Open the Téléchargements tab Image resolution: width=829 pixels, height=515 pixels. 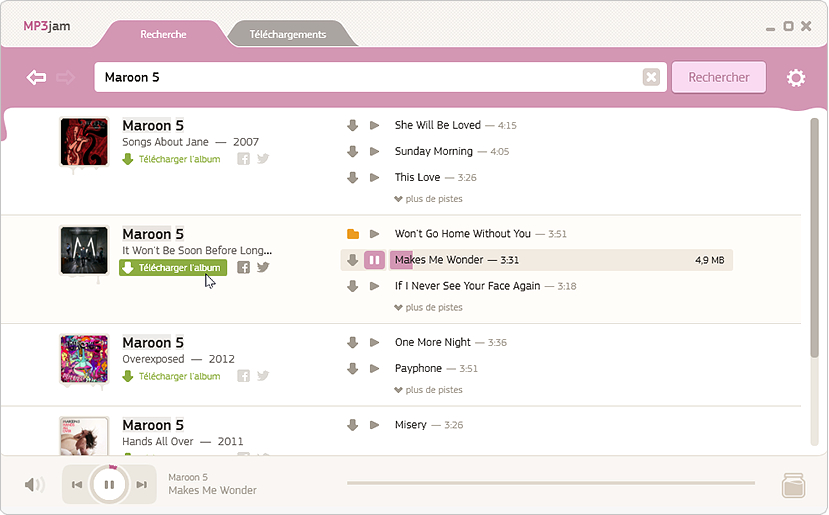(x=288, y=34)
